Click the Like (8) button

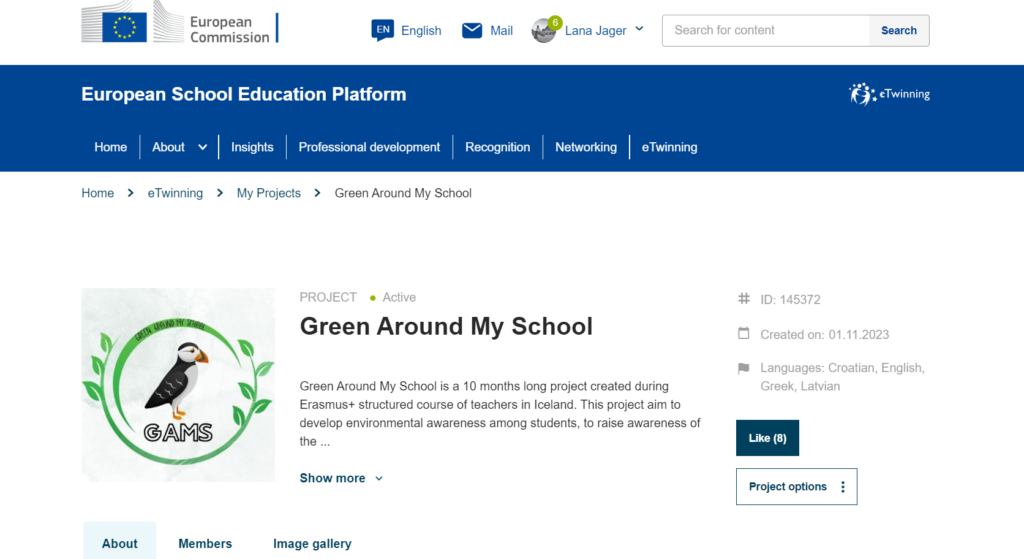[x=767, y=438]
